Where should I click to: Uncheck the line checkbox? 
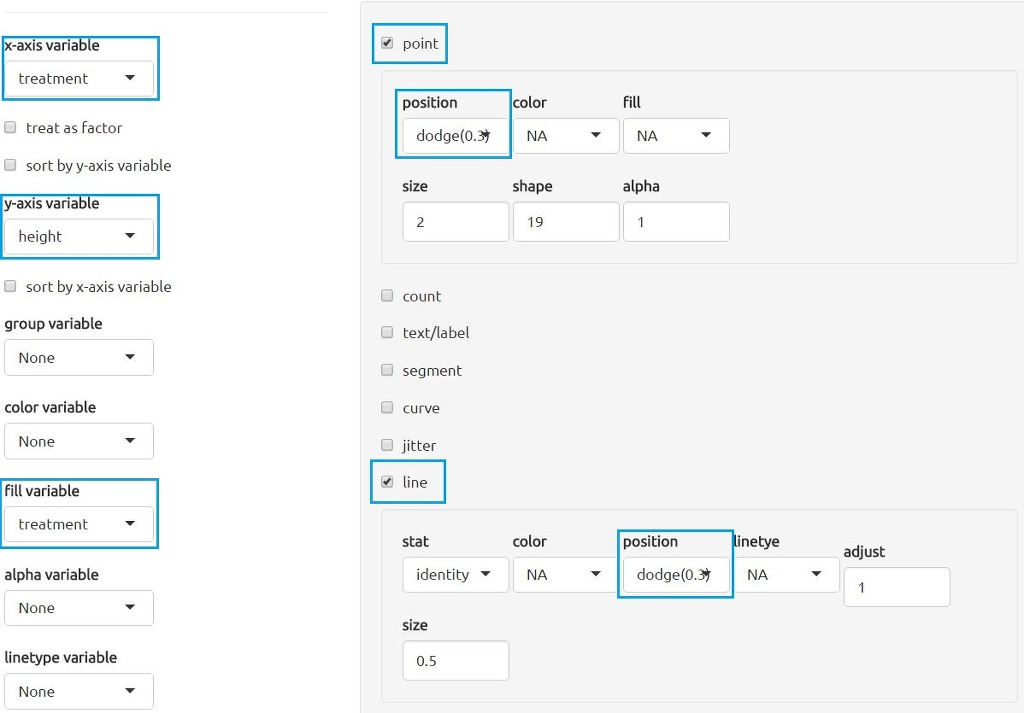pos(387,482)
